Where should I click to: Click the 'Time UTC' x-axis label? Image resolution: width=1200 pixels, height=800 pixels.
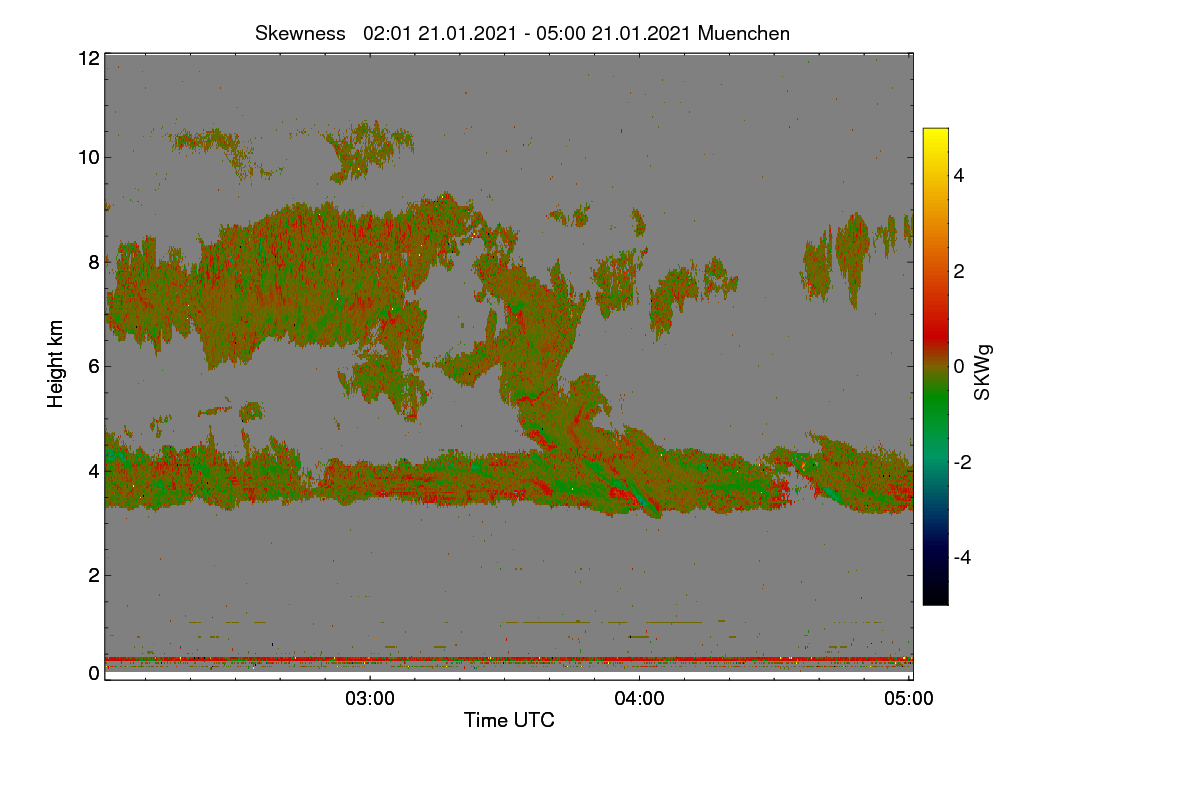coord(509,720)
